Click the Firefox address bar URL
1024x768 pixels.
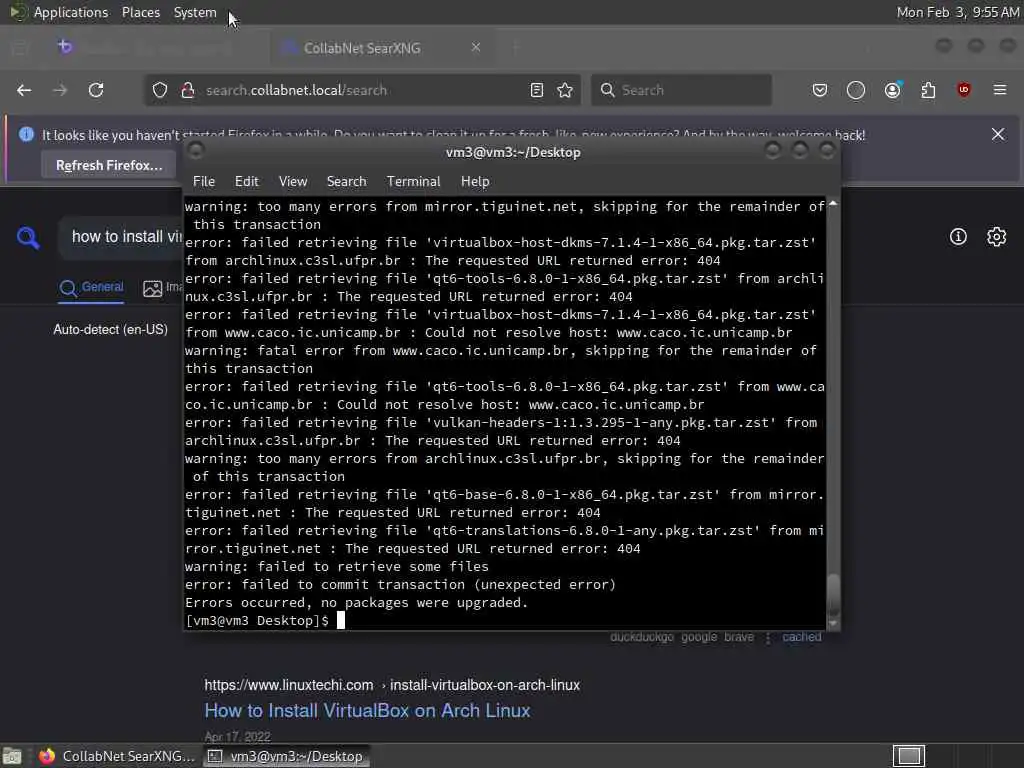click(296, 90)
